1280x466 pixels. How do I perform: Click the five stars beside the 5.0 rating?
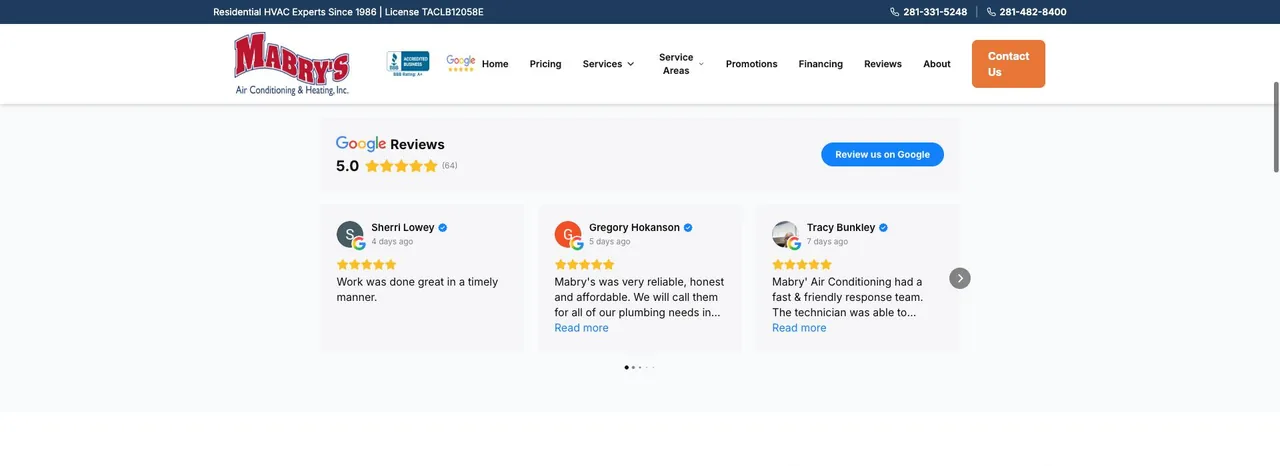[401, 166]
